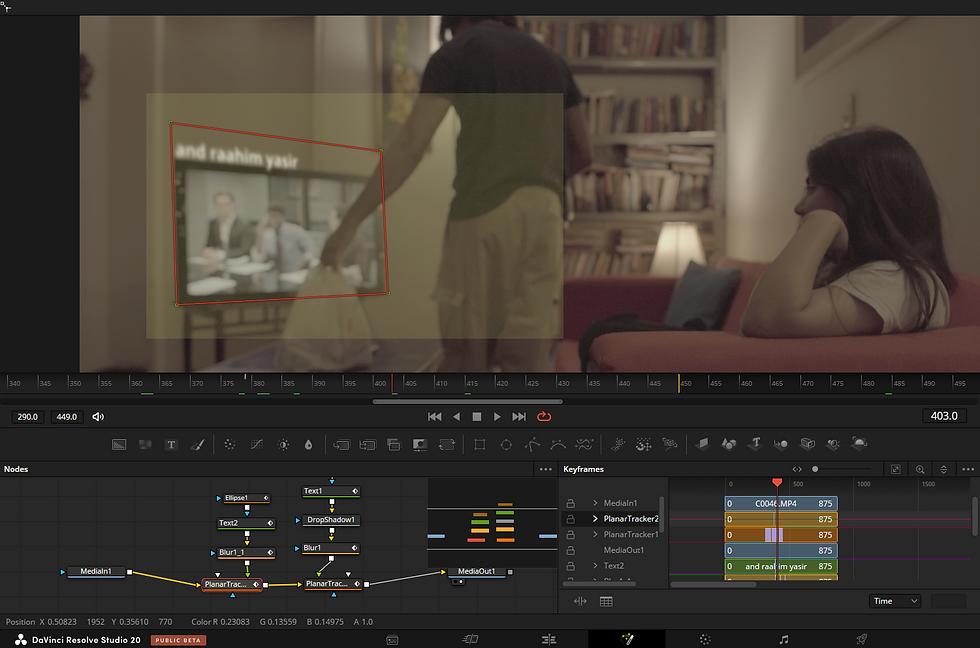Viewport: 980px width, 648px height.
Task: Stop playback
Action: [477, 417]
